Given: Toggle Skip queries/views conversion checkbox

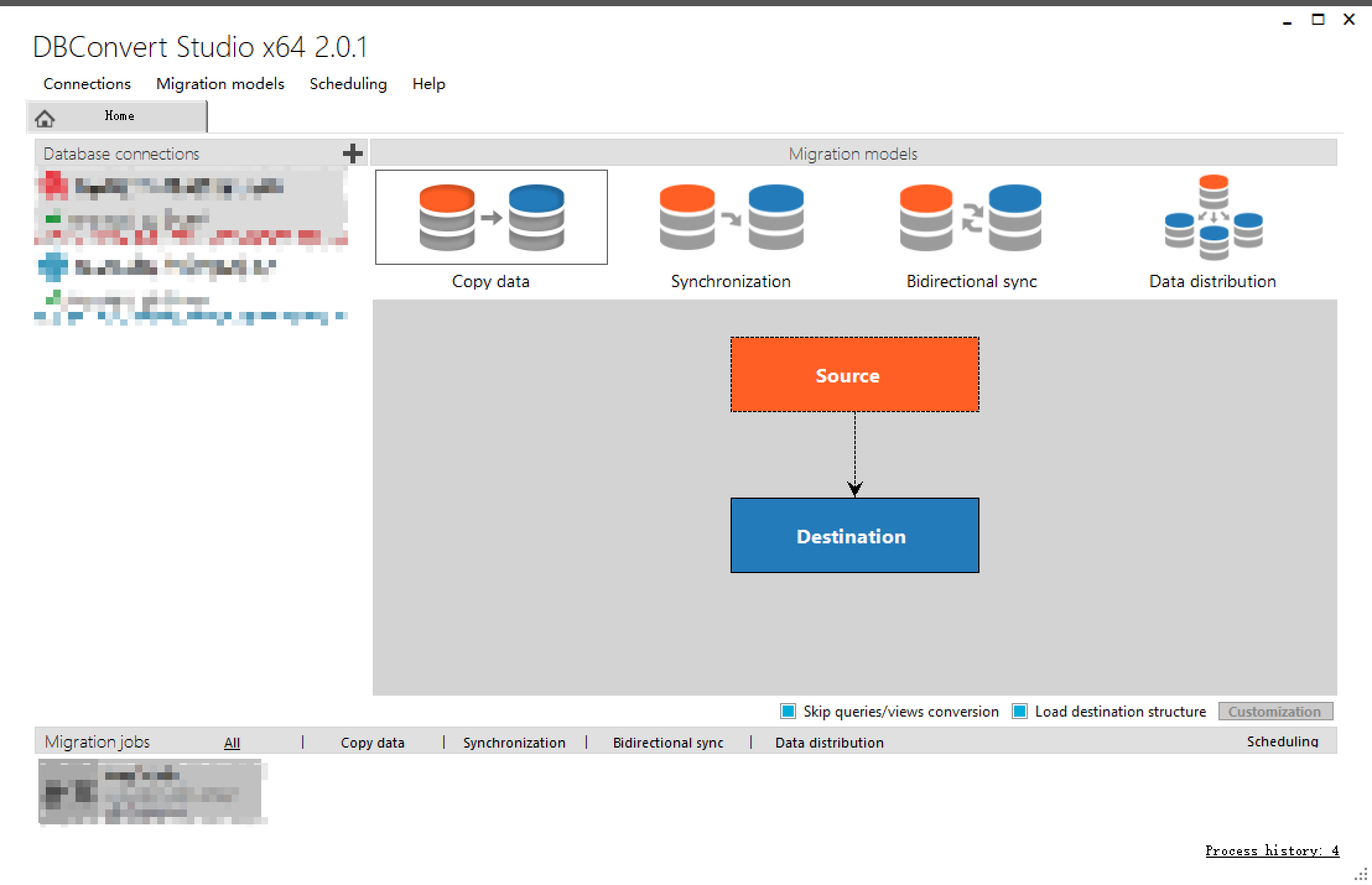Looking at the screenshot, I should [788, 712].
